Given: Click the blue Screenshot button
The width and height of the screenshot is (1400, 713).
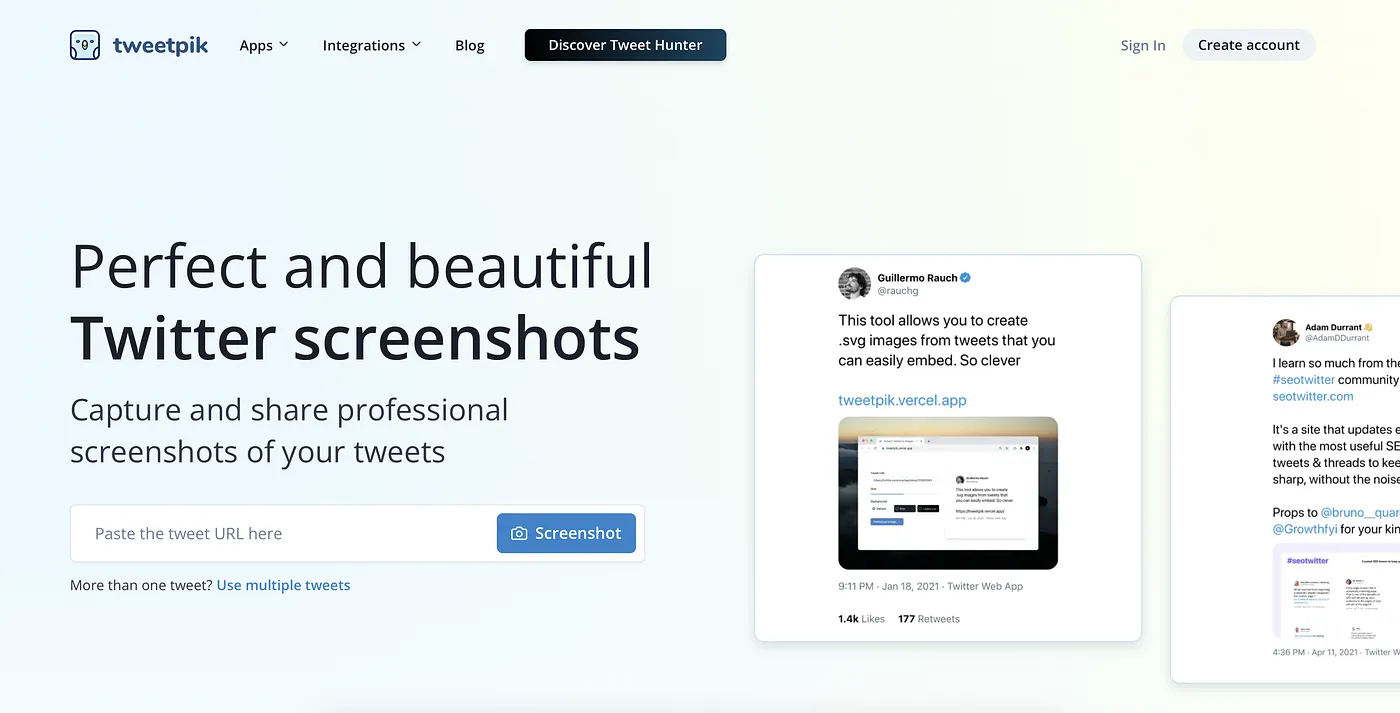Looking at the screenshot, I should point(566,533).
